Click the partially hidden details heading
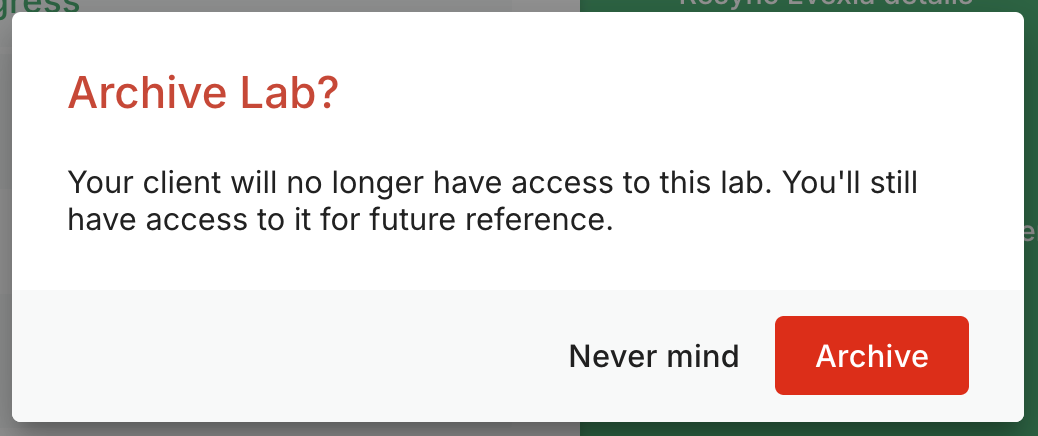Image resolution: width=1038 pixels, height=436 pixels. (825, 4)
